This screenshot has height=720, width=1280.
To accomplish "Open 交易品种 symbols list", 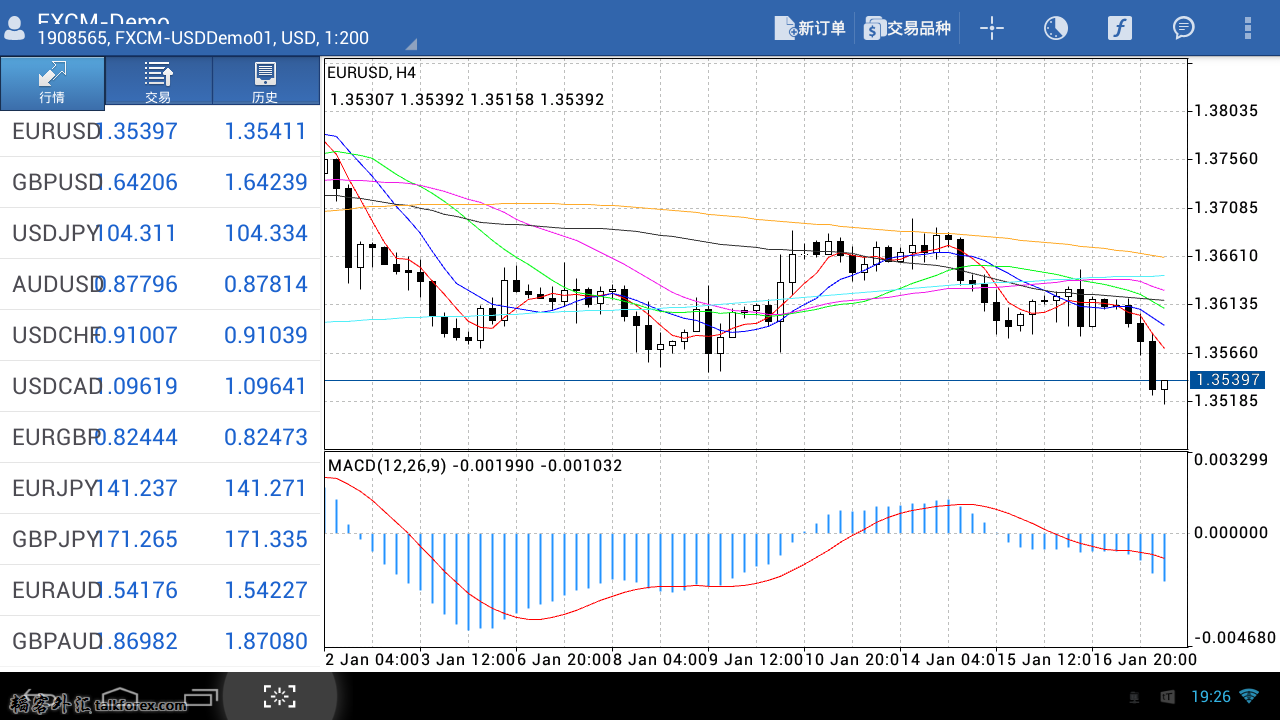I will point(907,28).
